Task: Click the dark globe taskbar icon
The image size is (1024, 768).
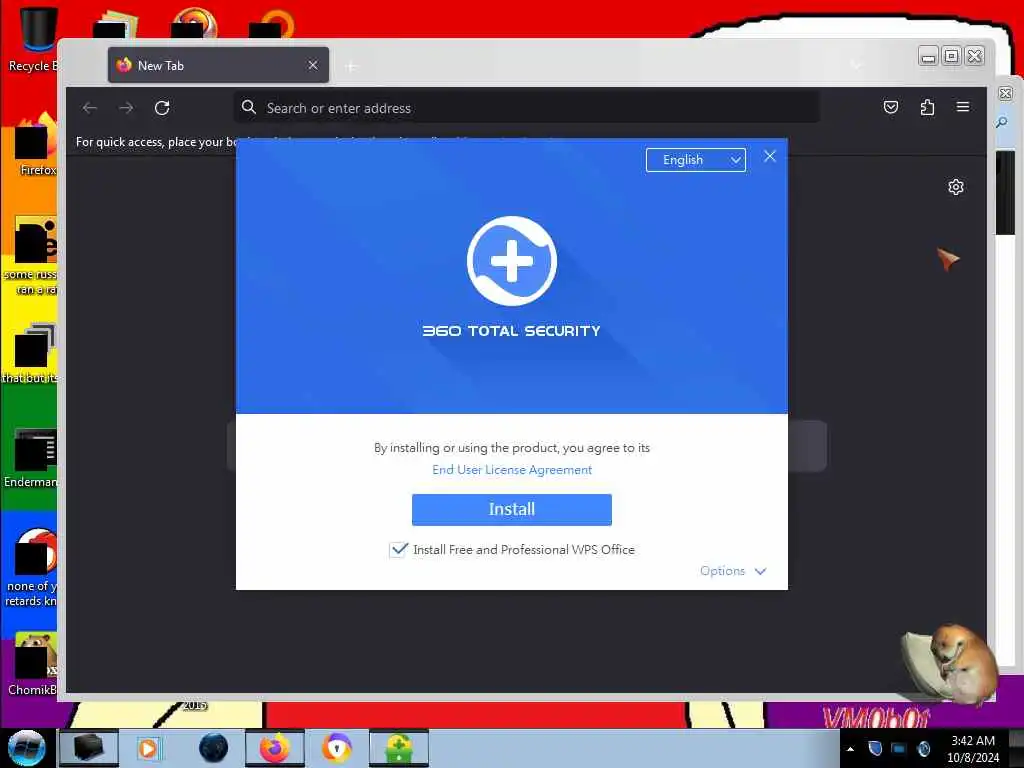Action: point(214,748)
